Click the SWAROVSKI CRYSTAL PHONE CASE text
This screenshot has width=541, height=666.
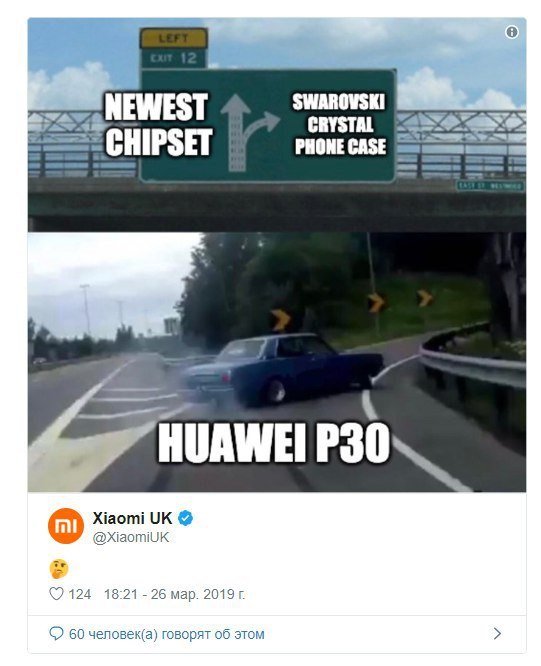click(x=339, y=124)
